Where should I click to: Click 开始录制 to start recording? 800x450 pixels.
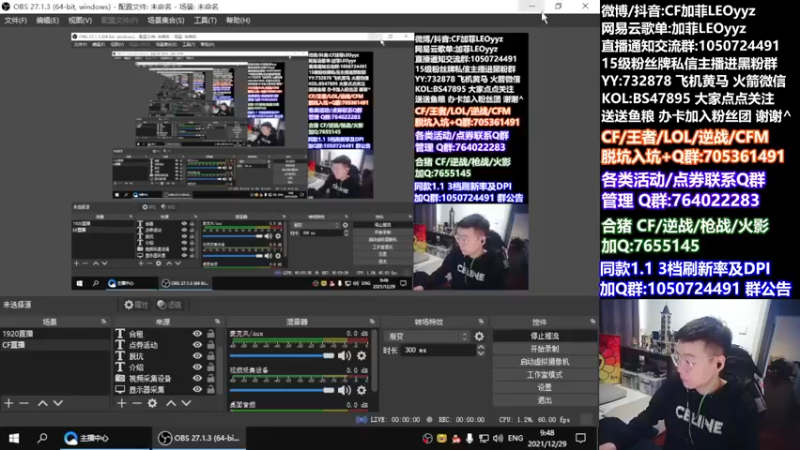544,349
